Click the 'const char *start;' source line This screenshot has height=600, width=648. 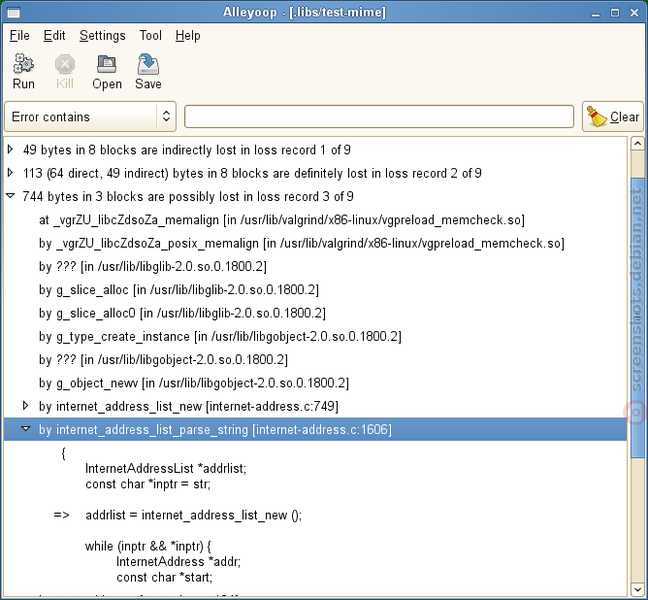pyautogui.click(x=164, y=577)
